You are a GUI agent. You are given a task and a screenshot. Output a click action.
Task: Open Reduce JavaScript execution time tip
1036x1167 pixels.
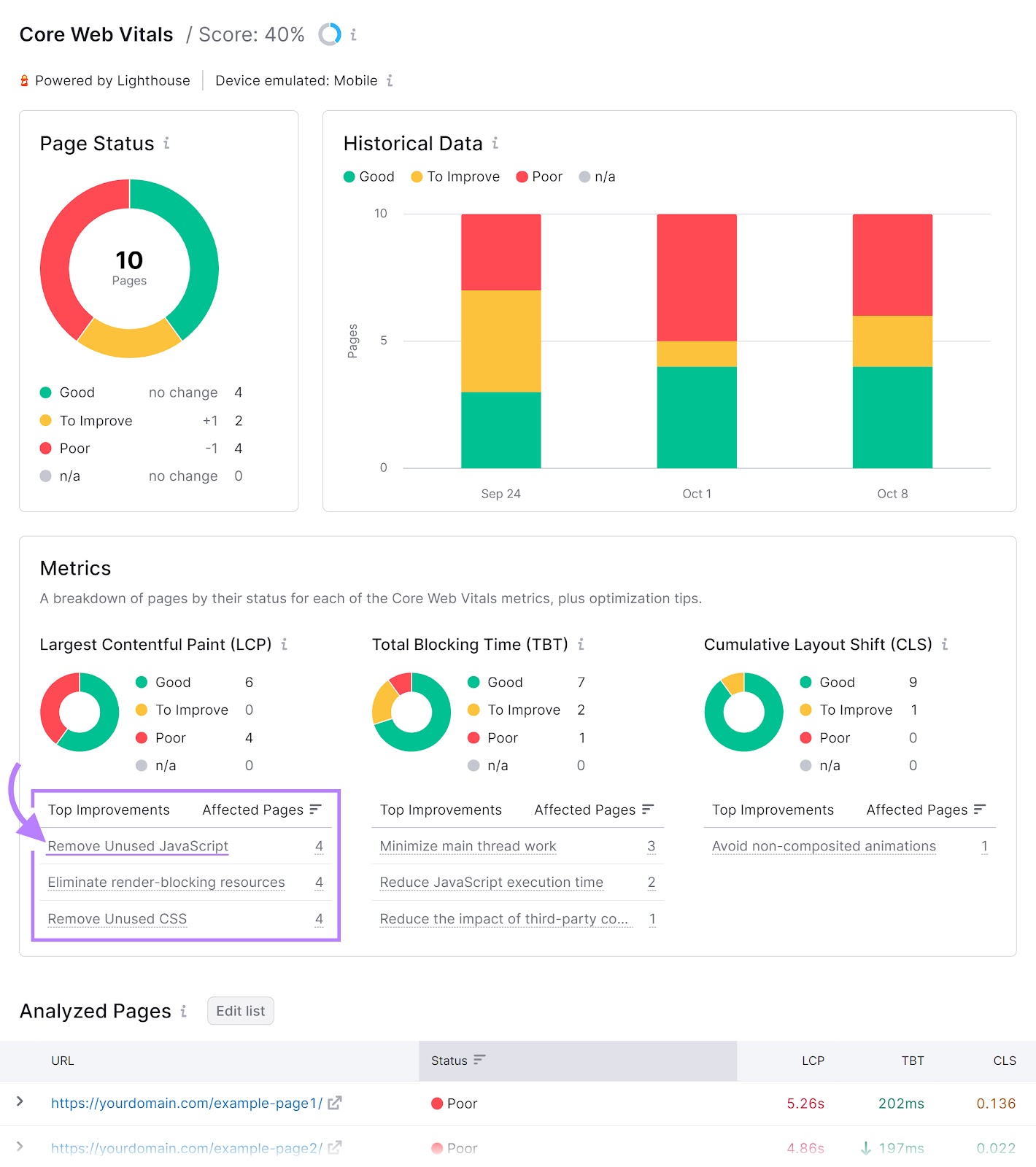492,883
